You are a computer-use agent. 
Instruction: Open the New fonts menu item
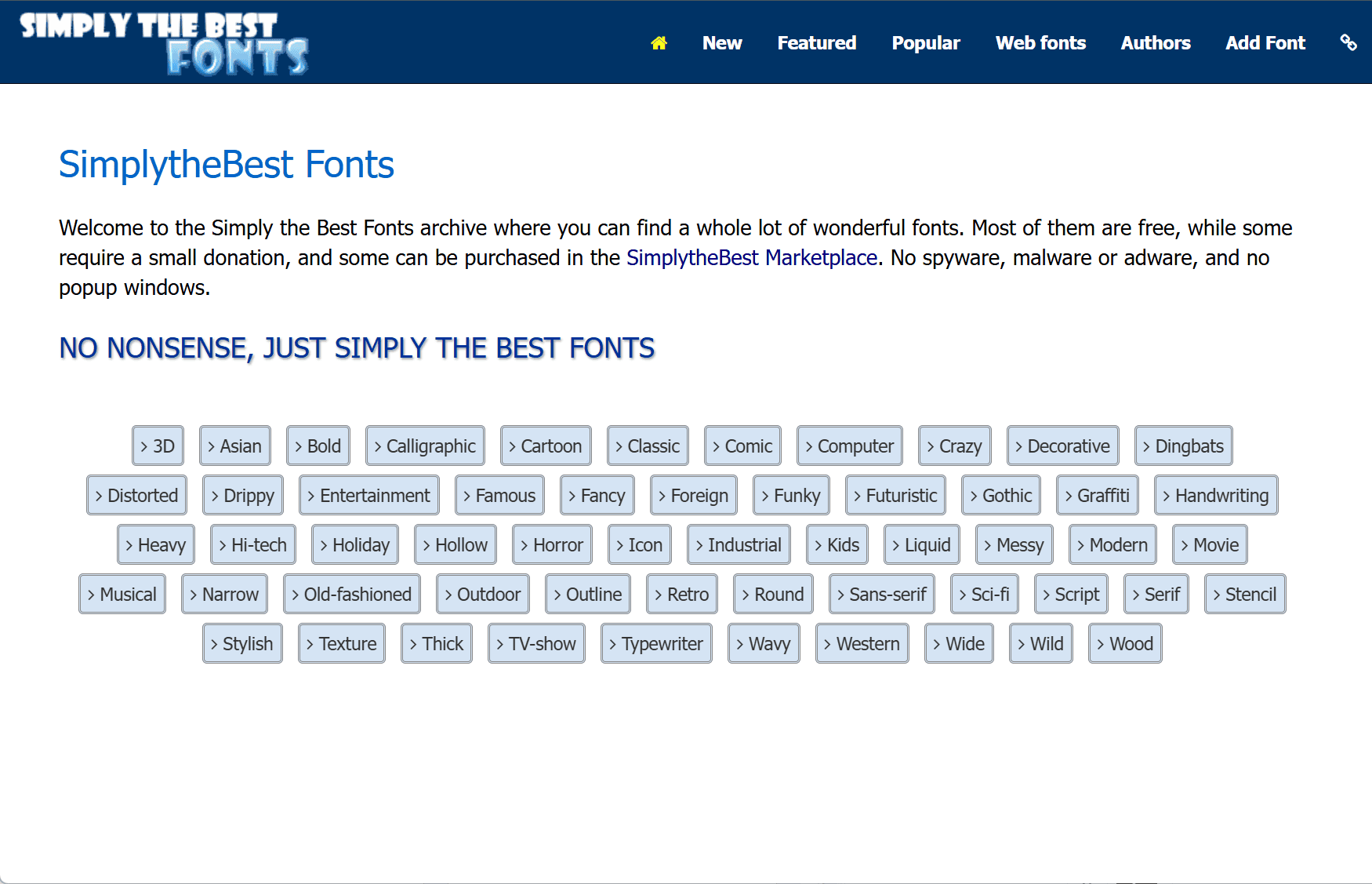[x=721, y=43]
